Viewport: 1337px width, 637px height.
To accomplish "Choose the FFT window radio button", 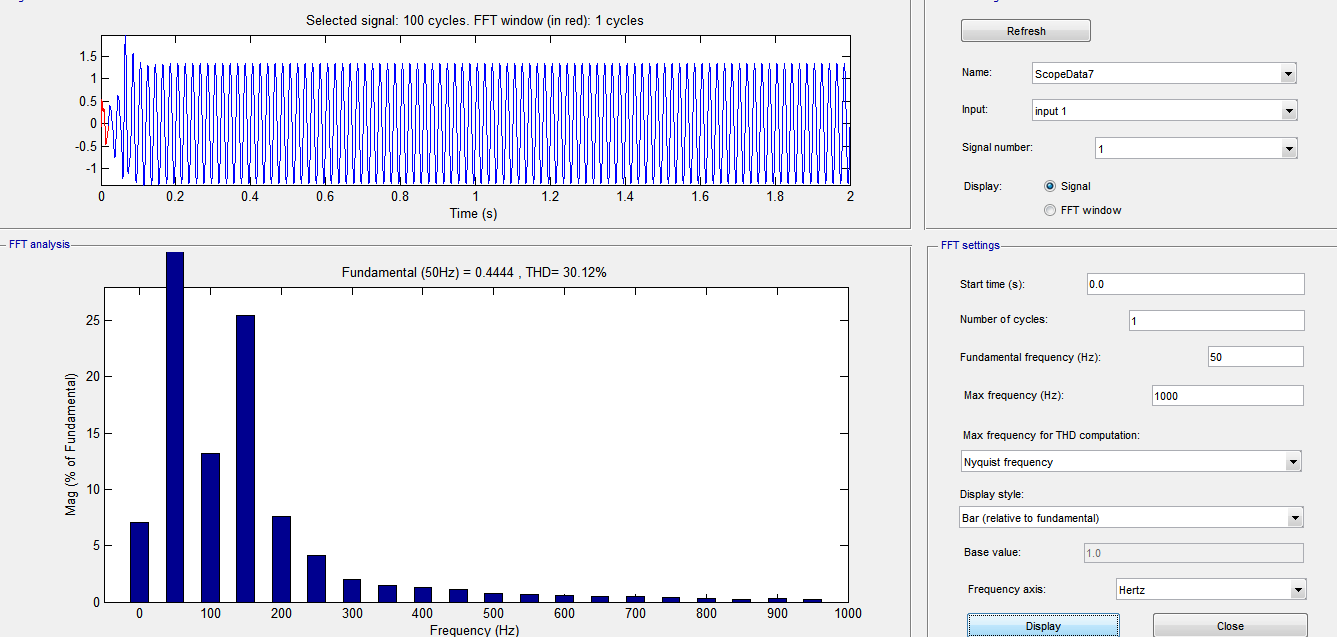I will 1050,210.
